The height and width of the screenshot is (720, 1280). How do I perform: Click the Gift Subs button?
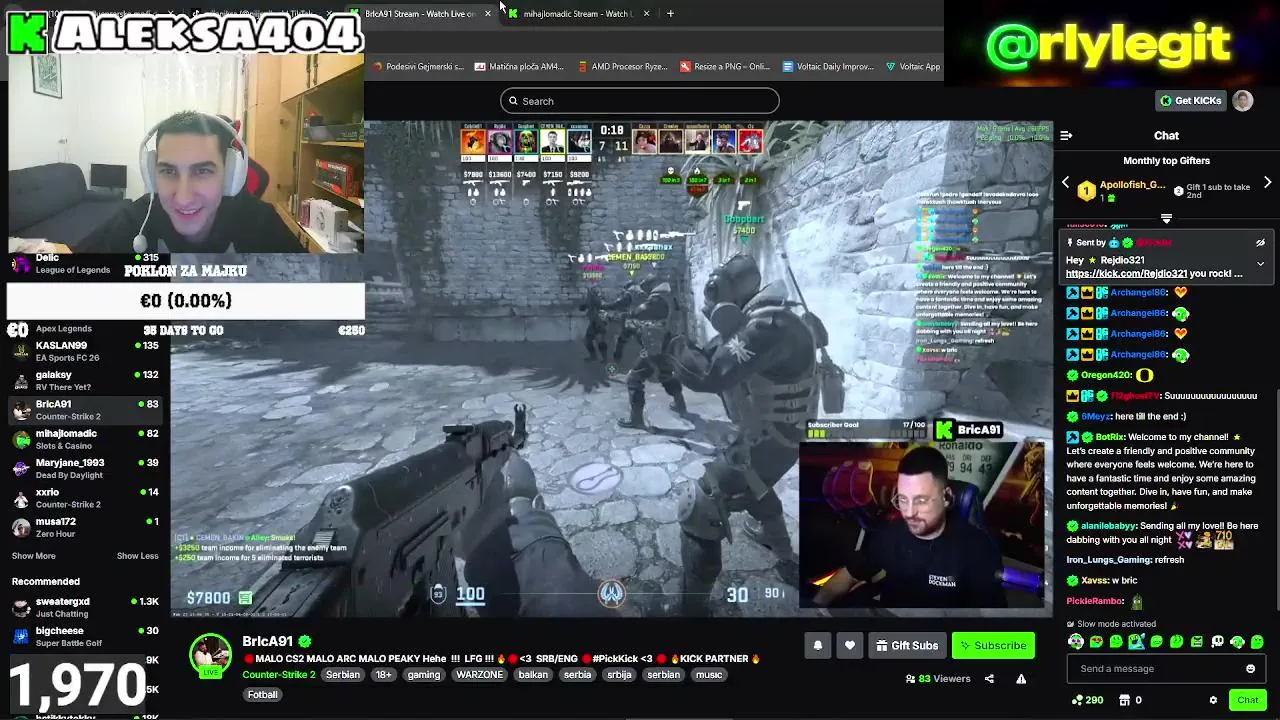(x=906, y=646)
